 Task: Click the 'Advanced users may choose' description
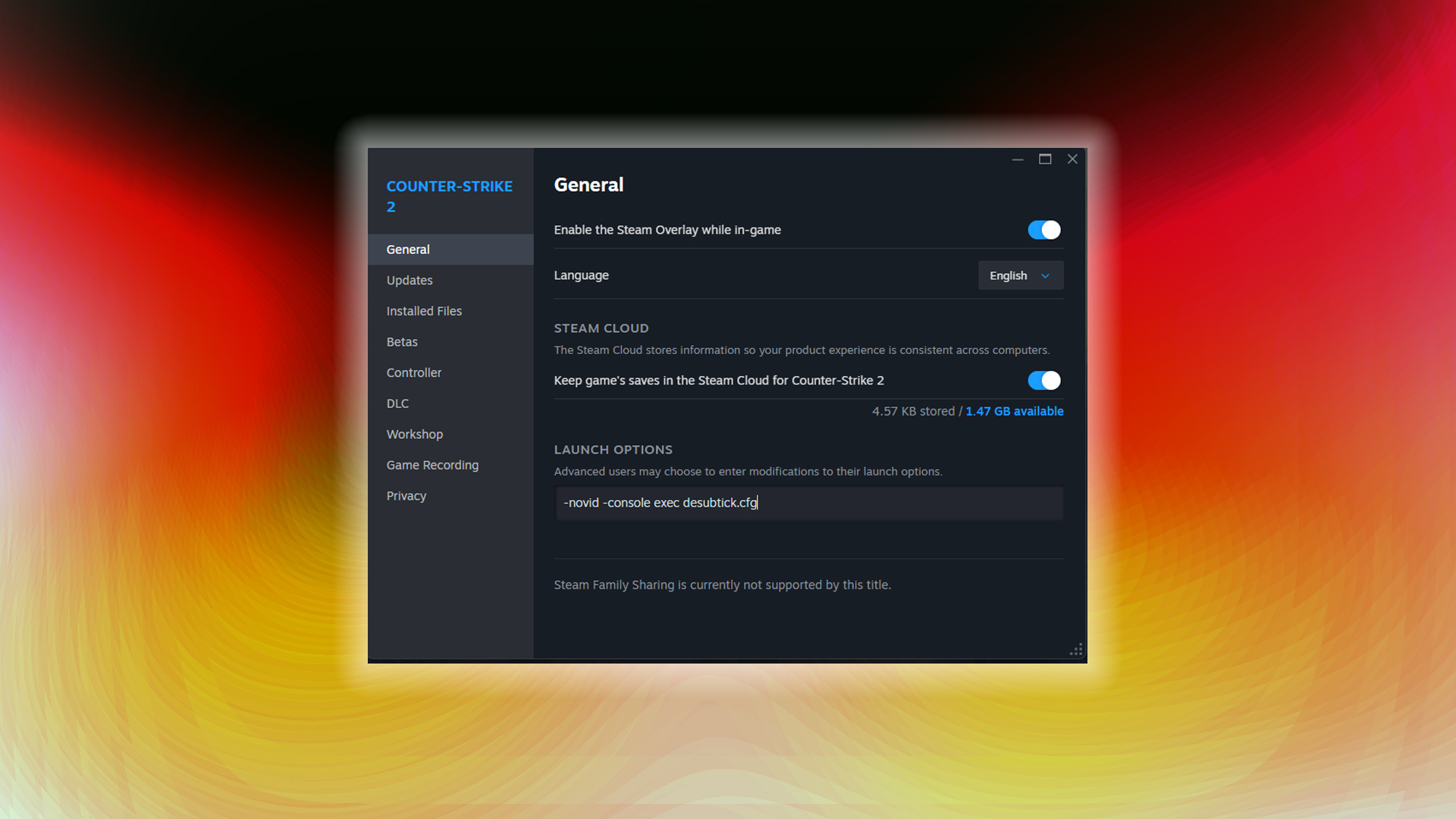[x=748, y=472]
